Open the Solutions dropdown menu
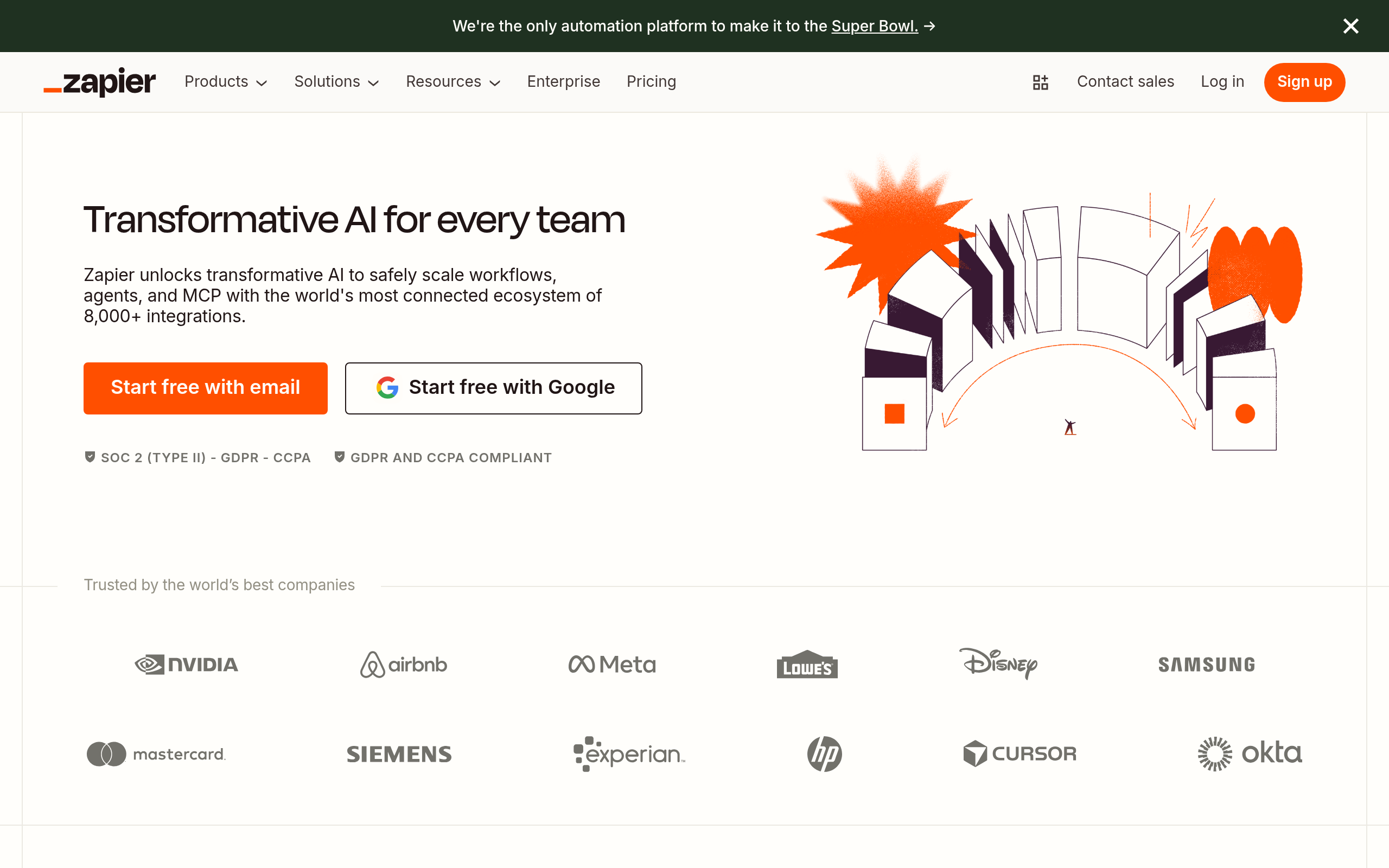Image resolution: width=1389 pixels, height=868 pixels. pos(336,82)
